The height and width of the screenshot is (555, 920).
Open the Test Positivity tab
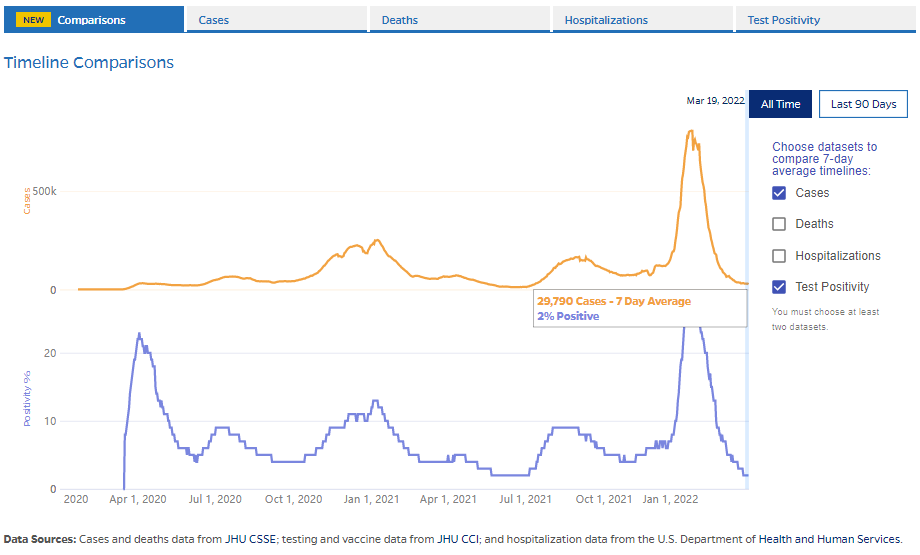826,19
